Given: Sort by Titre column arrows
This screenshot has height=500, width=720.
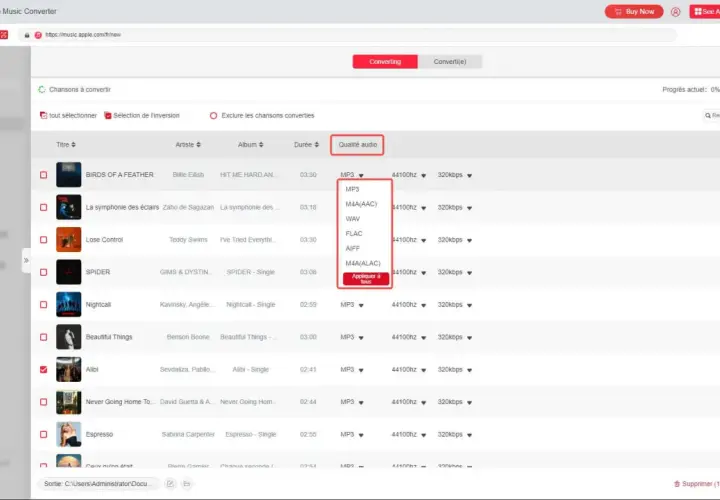Looking at the screenshot, I should click(73, 145).
